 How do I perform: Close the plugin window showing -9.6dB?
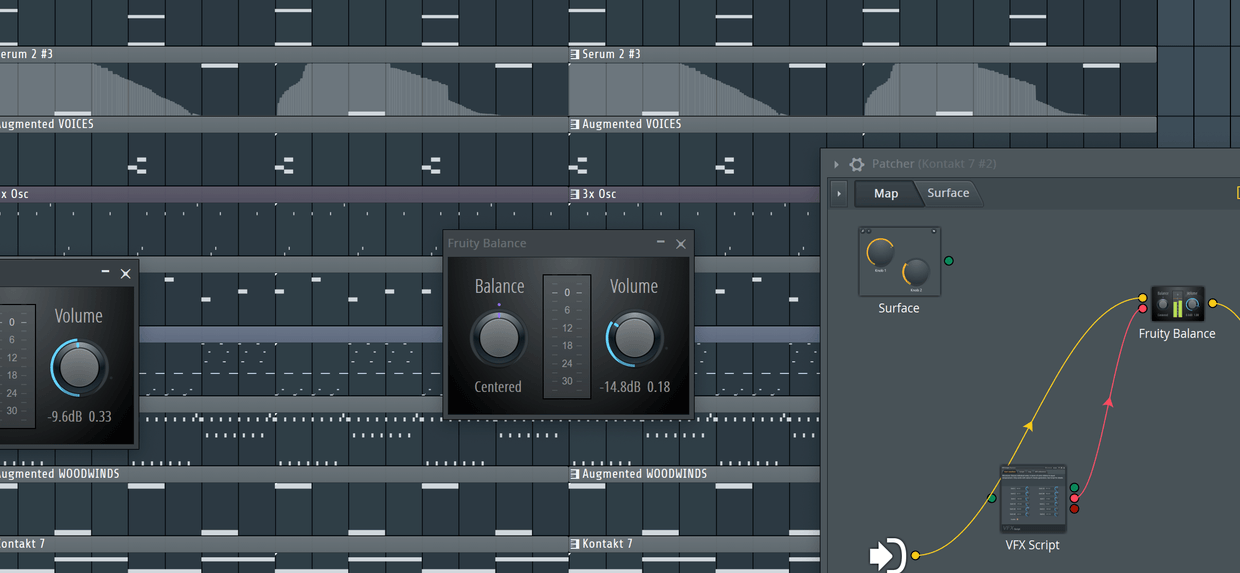tap(125, 273)
